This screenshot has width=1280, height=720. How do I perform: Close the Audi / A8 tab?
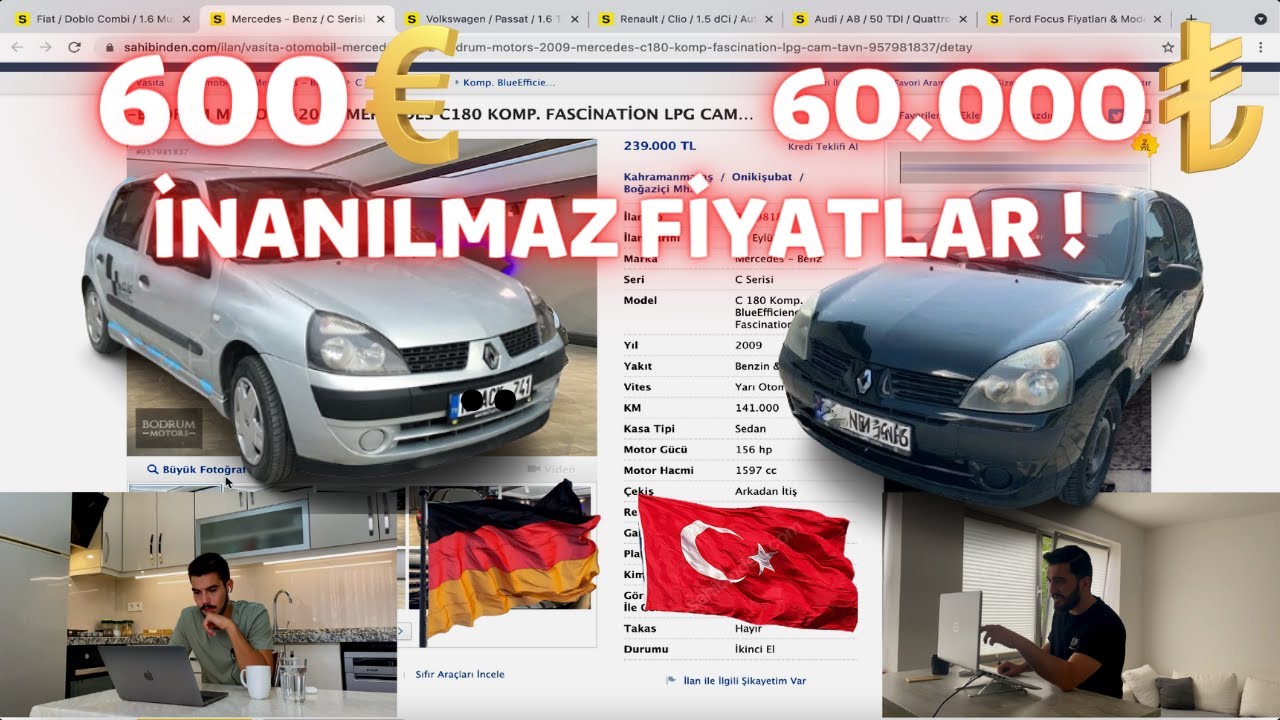coord(965,19)
